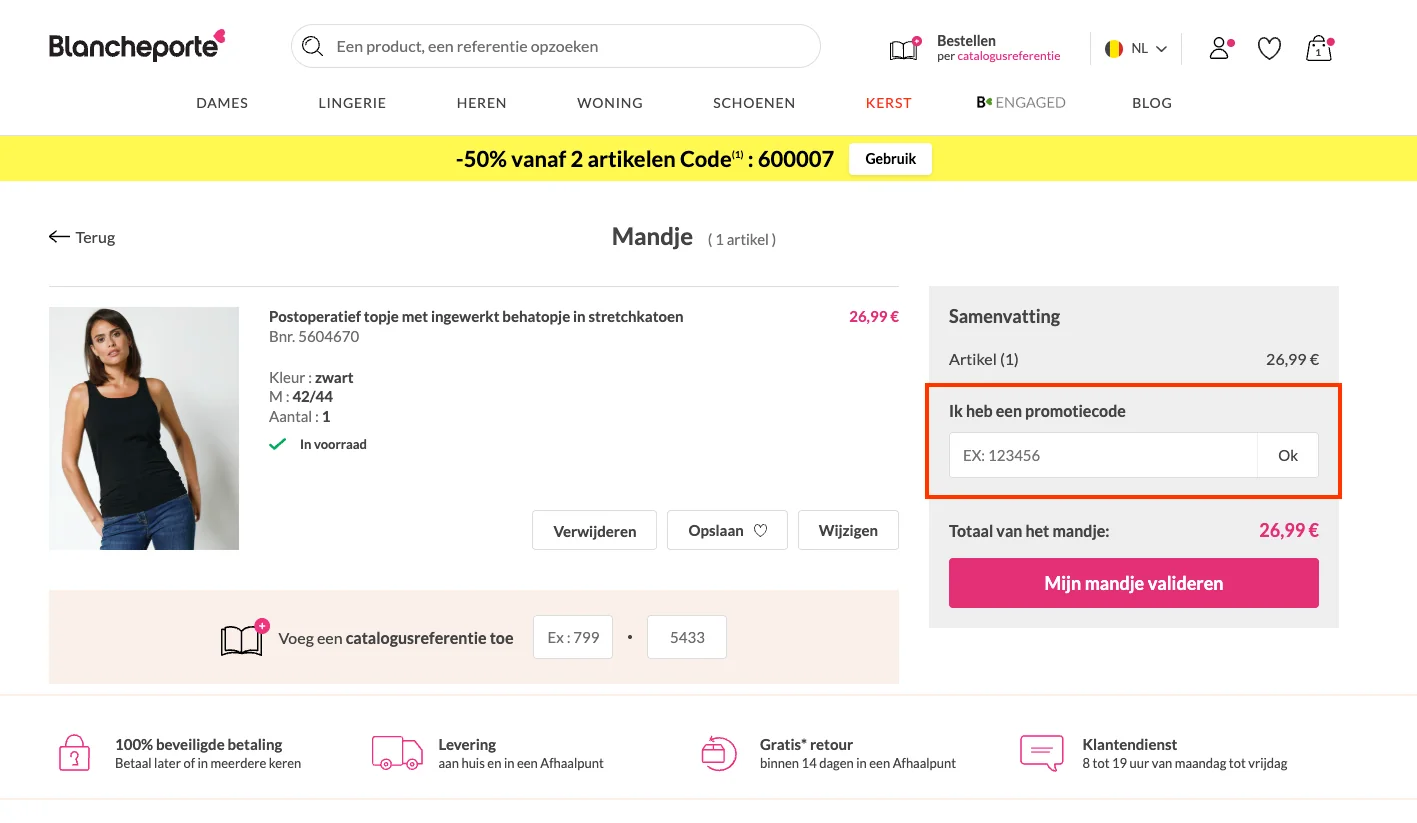Open the wishlist heart icon
This screenshot has height=823, width=1417.
pyautogui.click(x=1268, y=47)
